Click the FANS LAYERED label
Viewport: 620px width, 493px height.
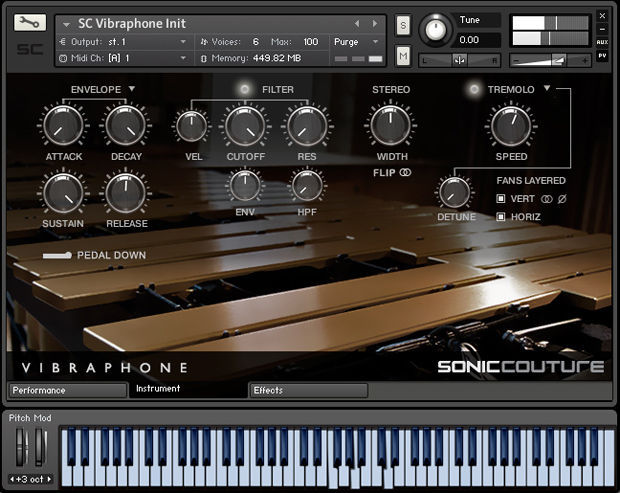tap(531, 181)
